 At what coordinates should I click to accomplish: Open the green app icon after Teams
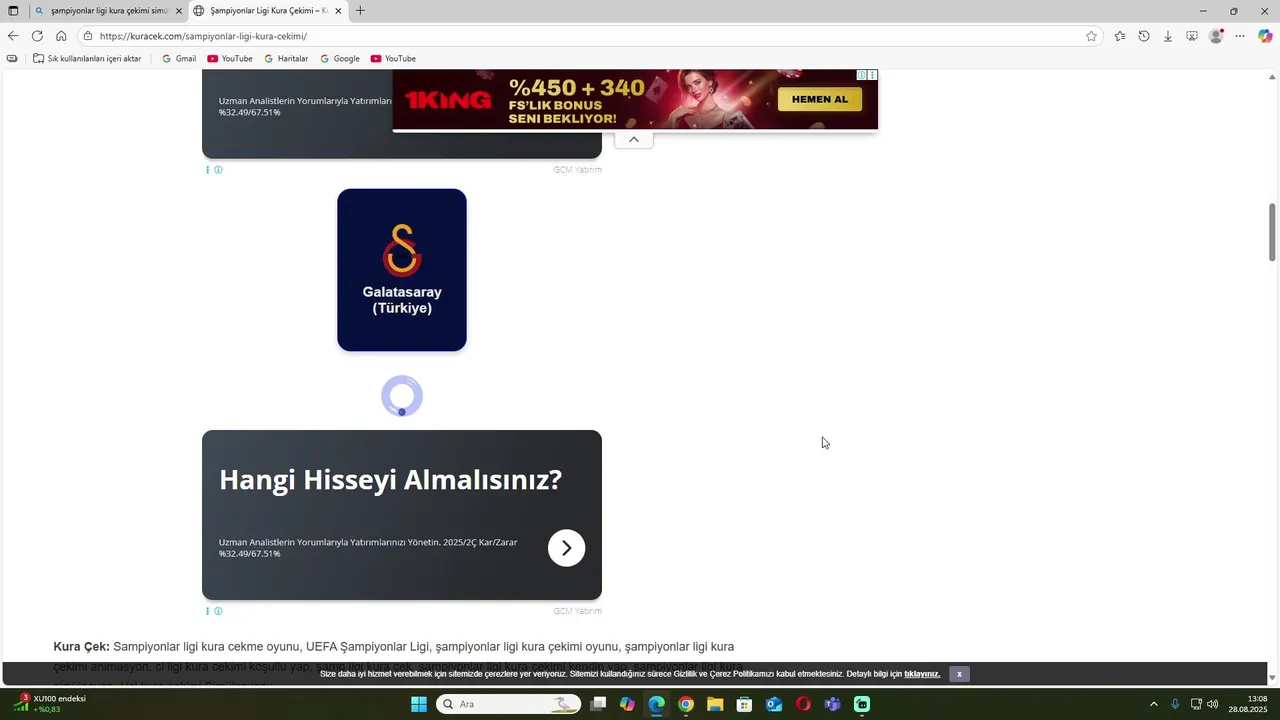862,704
